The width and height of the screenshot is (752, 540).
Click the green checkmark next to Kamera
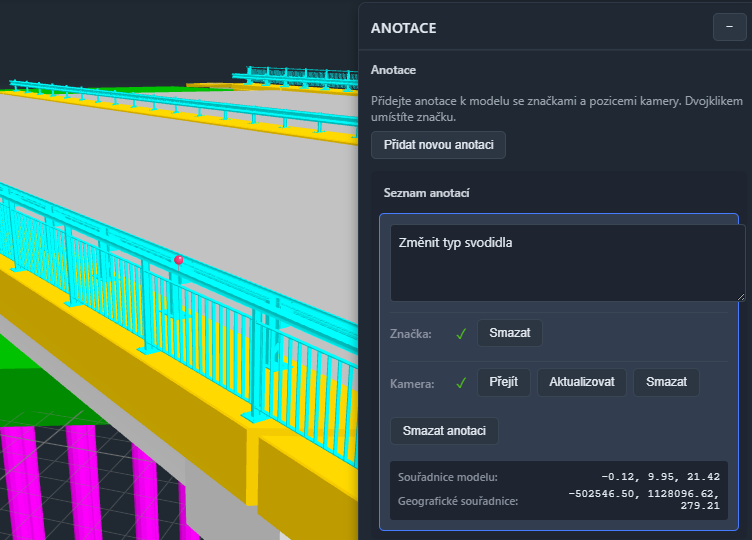point(461,382)
